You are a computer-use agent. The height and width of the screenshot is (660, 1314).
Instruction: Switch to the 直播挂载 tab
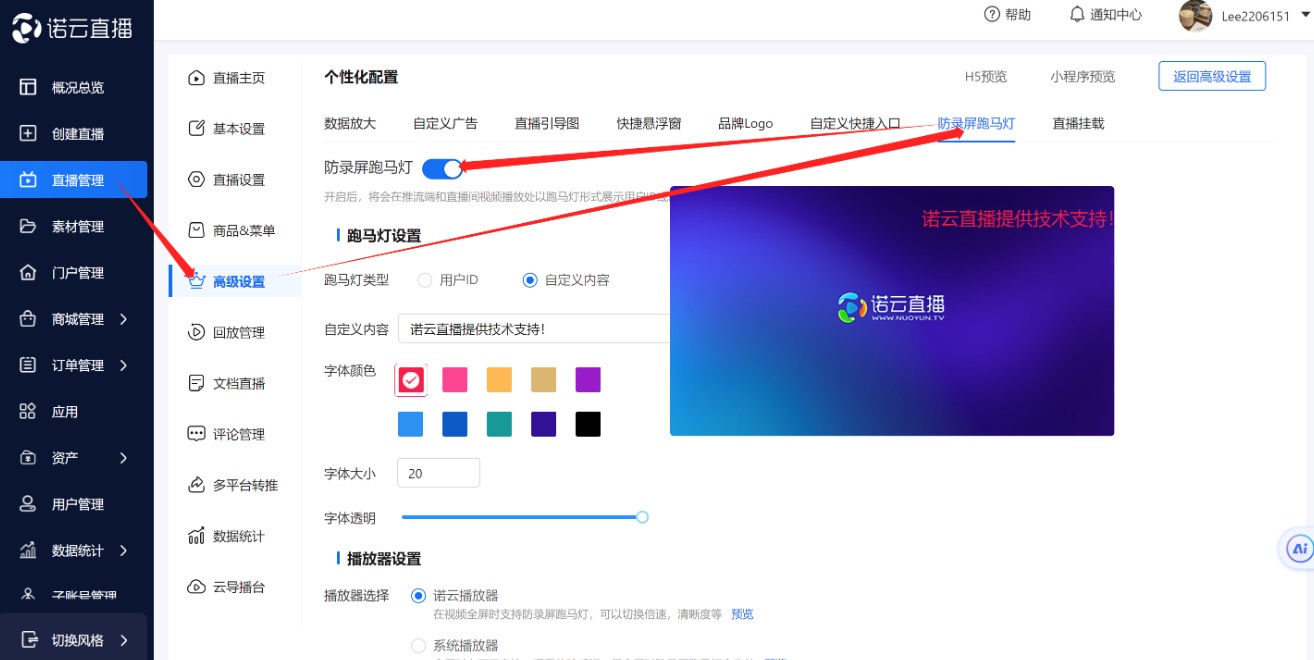[1078, 123]
